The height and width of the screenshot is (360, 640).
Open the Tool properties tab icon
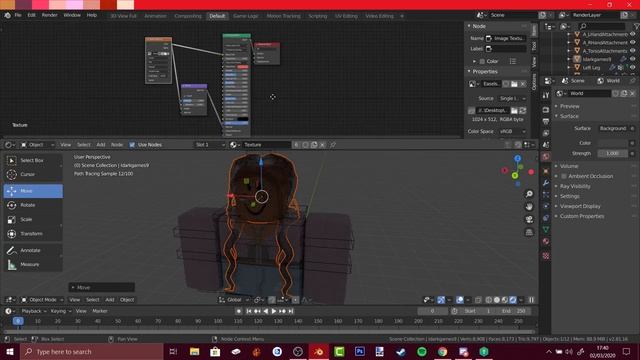click(x=546, y=95)
